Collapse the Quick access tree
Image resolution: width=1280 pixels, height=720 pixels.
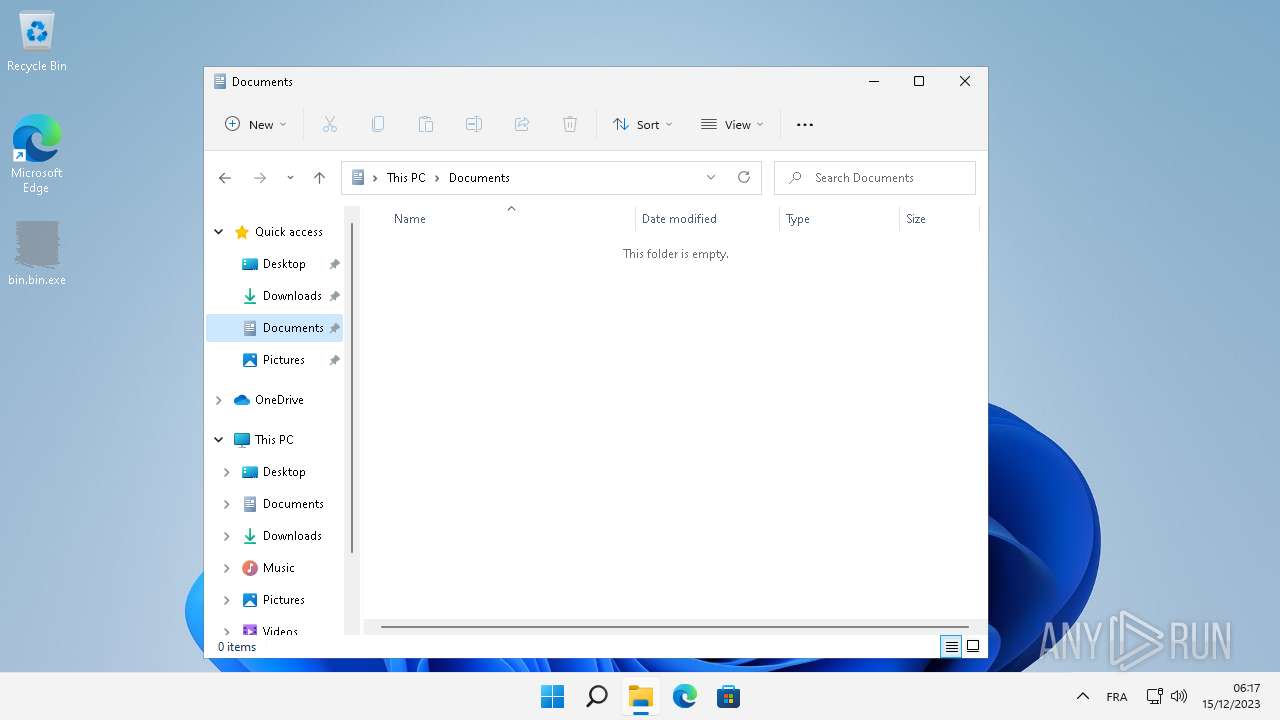(219, 232)
